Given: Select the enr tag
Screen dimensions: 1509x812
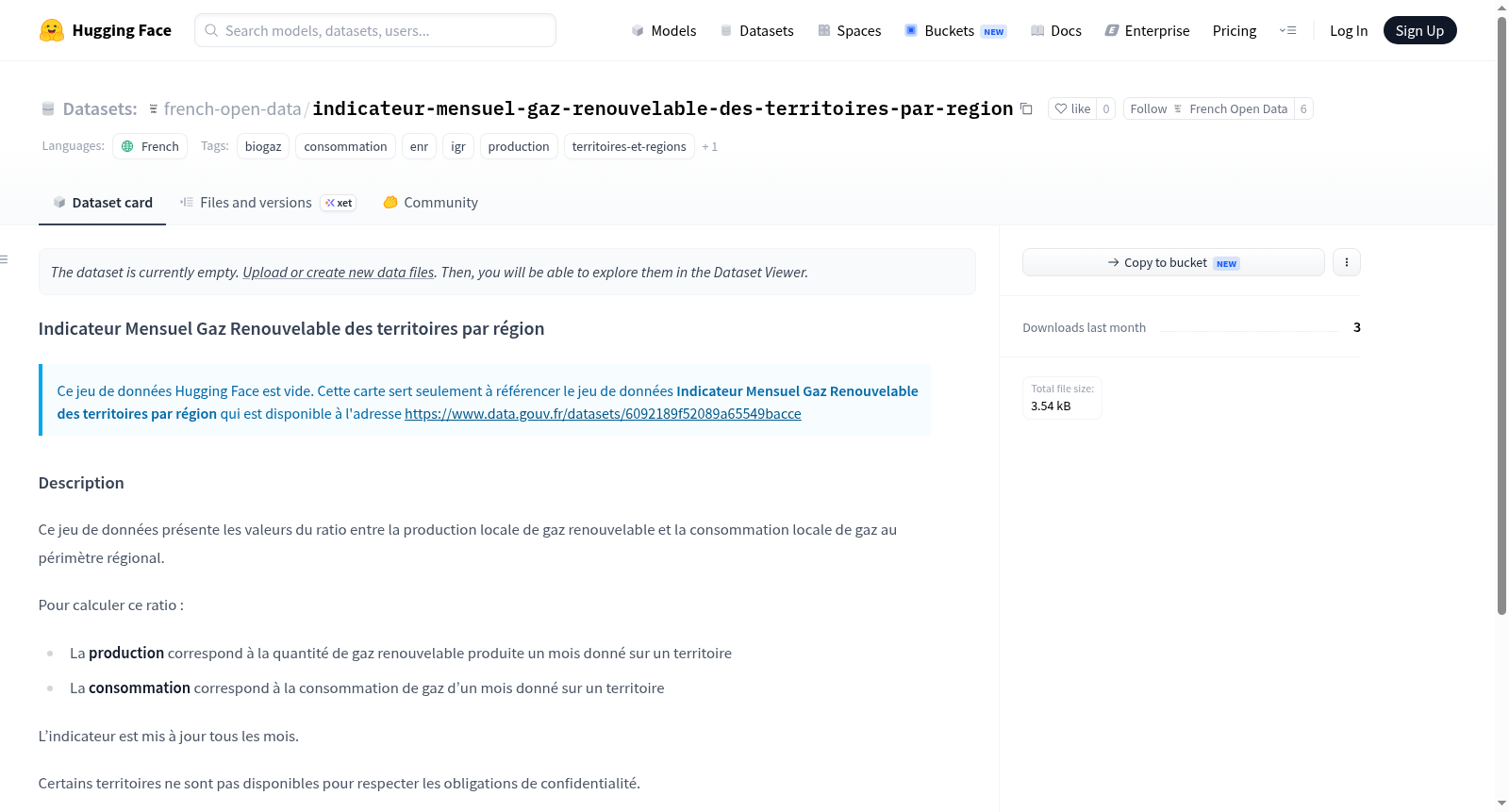Looking at the screenshot, I should click(419, 146).
